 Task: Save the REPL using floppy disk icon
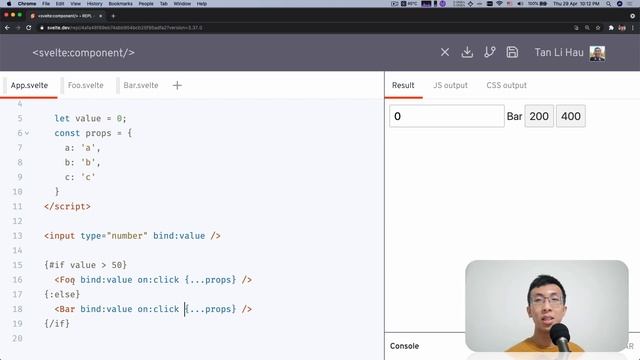(512, 52)
